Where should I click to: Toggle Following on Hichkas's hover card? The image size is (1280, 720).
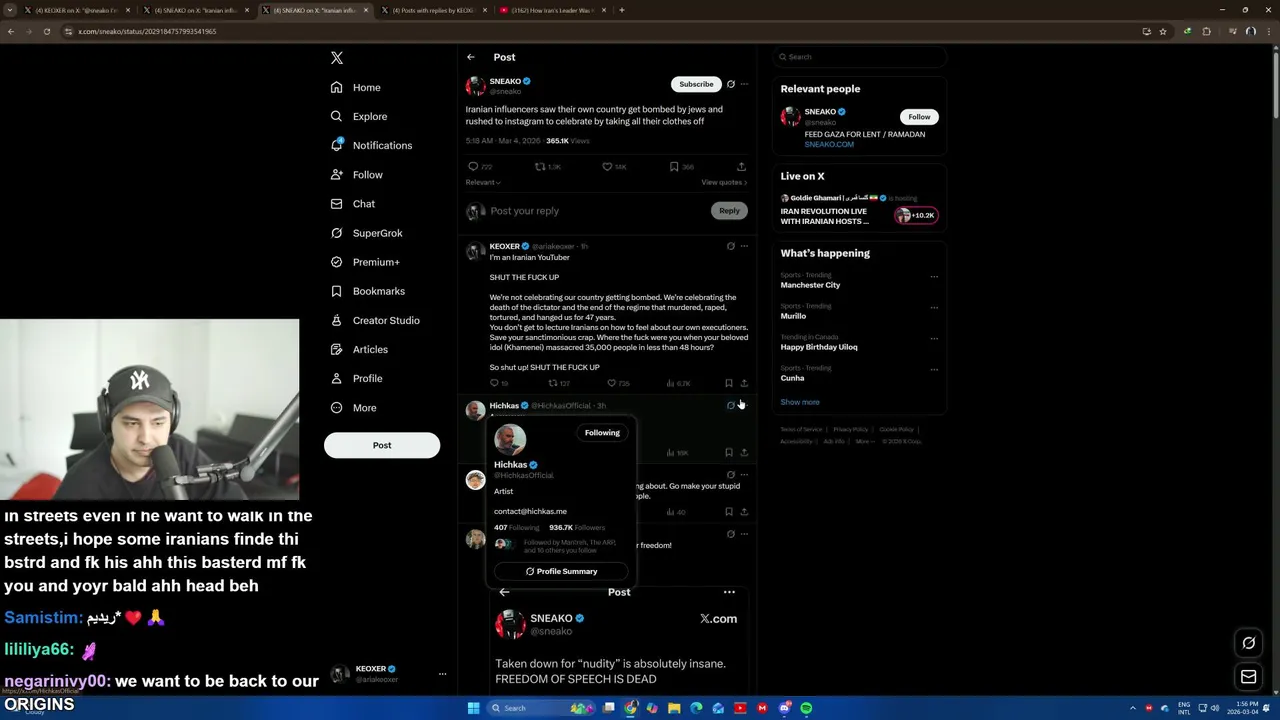click(602, 433)
